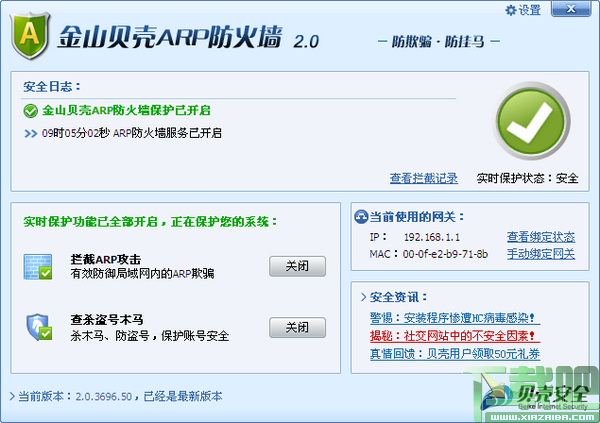Open news link 真情回馈:贝壳用户领取50元礼券
Screen dimensions: 600x423
click(x=455, y=353)
